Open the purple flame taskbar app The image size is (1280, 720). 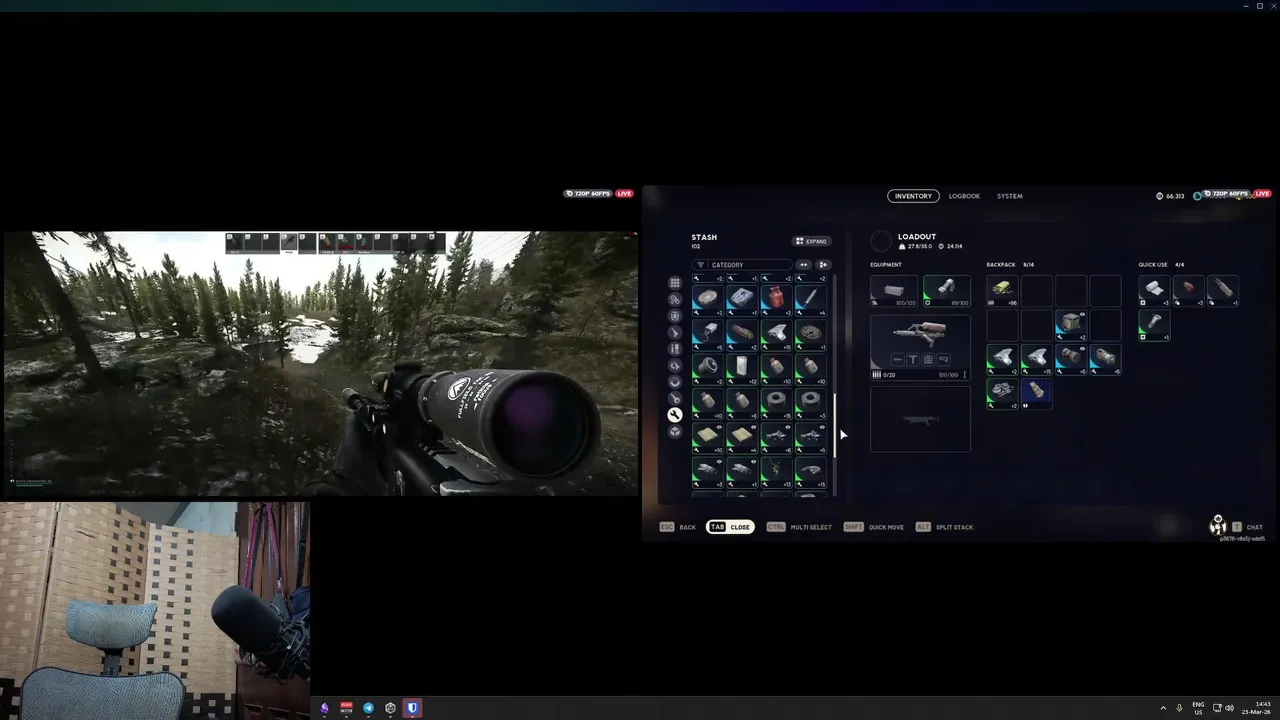tap(324, 708)
